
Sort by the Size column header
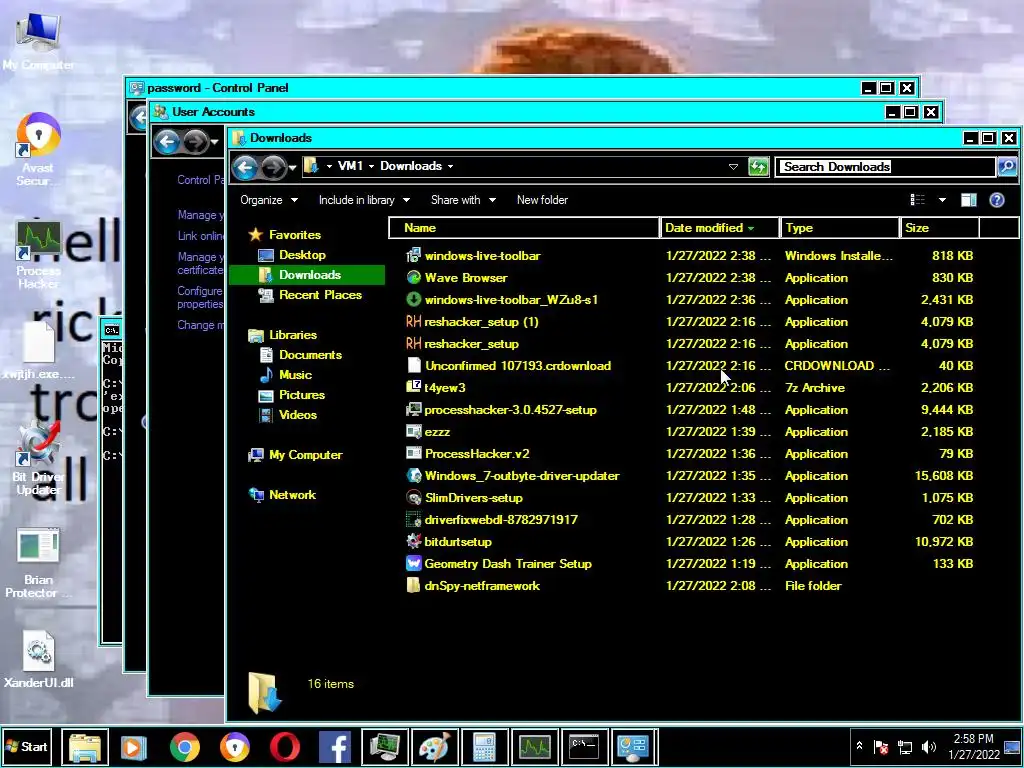pos(938,228)
